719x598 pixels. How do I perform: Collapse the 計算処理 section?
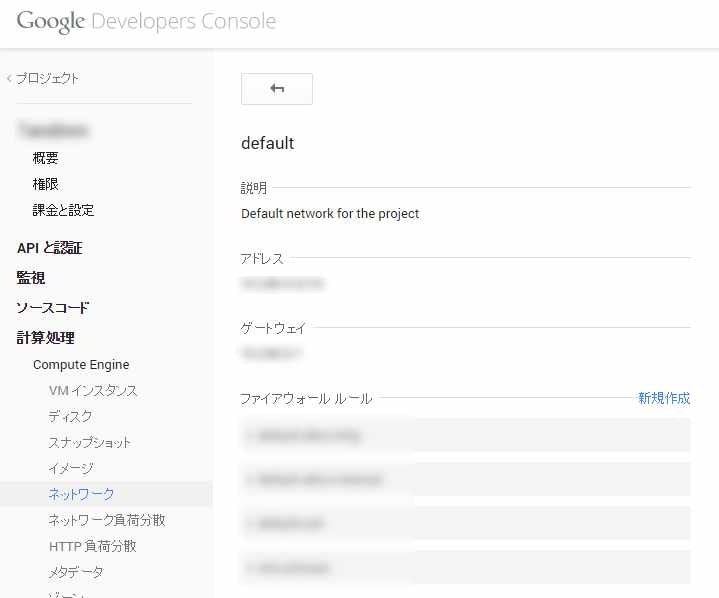45,338
